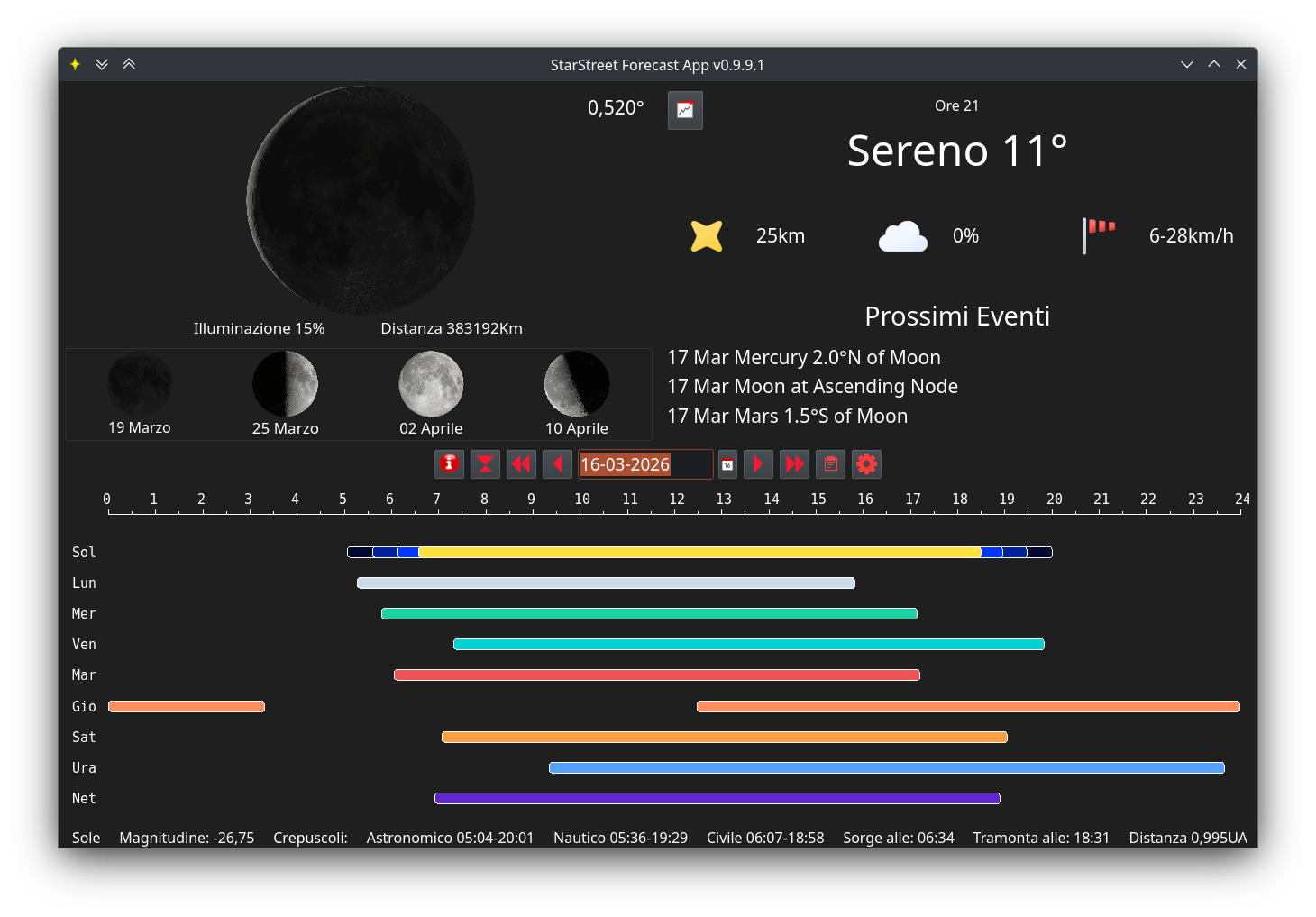Click the chart icon beside 0,520°
This screenshot has width=1316, height=917.
click(685, 110)
